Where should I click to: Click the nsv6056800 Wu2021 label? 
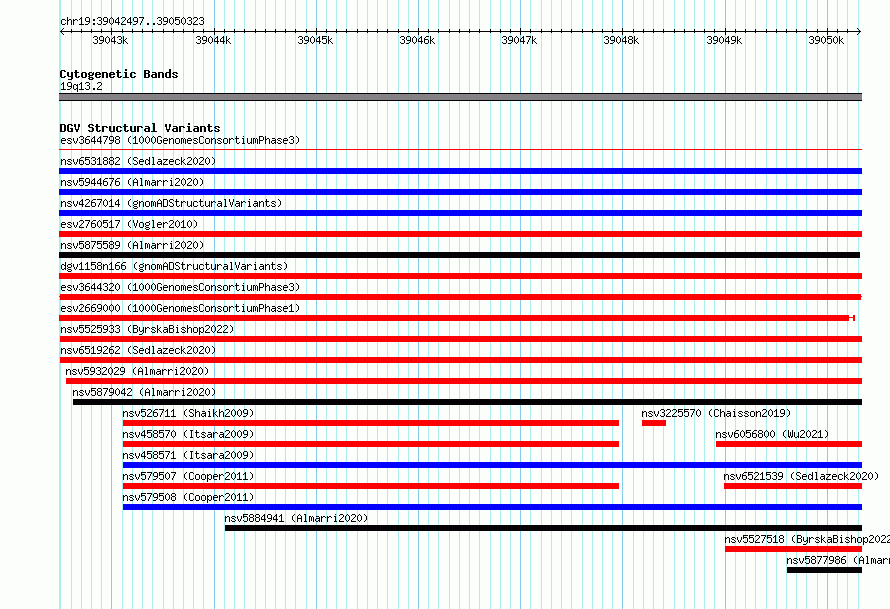[772, 434]
